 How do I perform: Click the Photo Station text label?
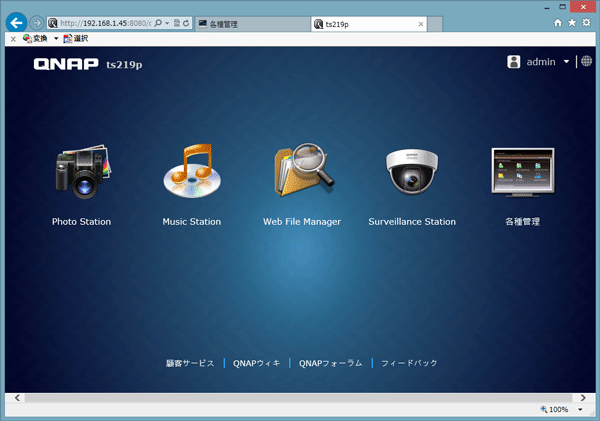pos(82,222)
